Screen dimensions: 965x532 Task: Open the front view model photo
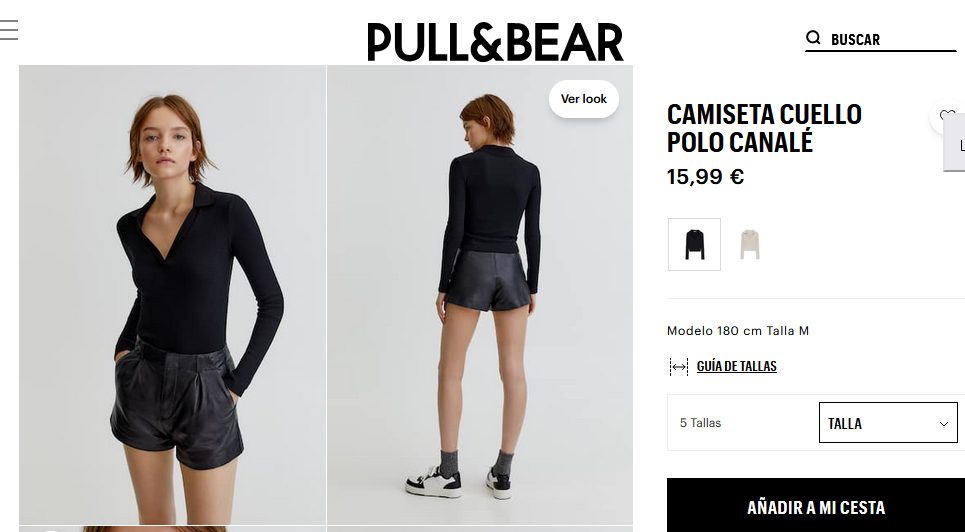click(x=172, y=294)
